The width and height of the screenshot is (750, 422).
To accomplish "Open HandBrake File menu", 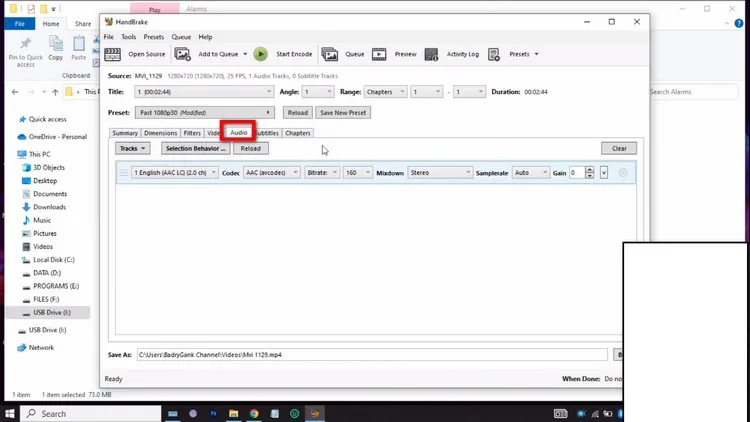I will pyautogui.click(x=109, y=37).
